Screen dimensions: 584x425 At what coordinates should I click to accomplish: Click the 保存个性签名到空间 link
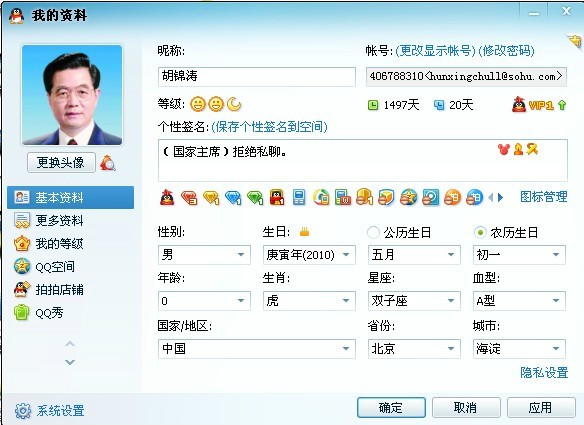coord(269,127)
